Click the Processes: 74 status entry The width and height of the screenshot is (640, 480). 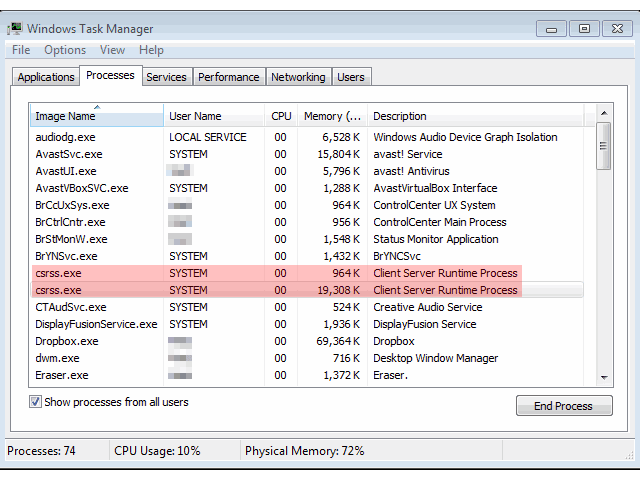point(41,451)
